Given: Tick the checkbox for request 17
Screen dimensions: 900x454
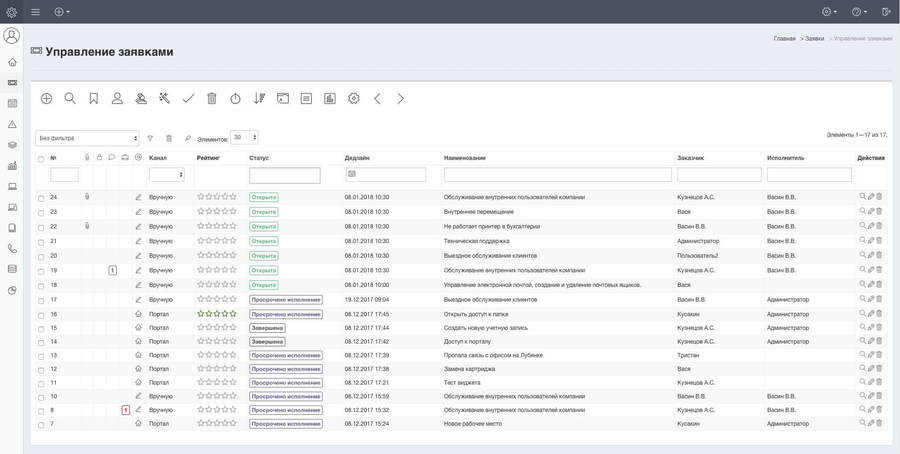Looking at the screenshot, I should point(41,300).
